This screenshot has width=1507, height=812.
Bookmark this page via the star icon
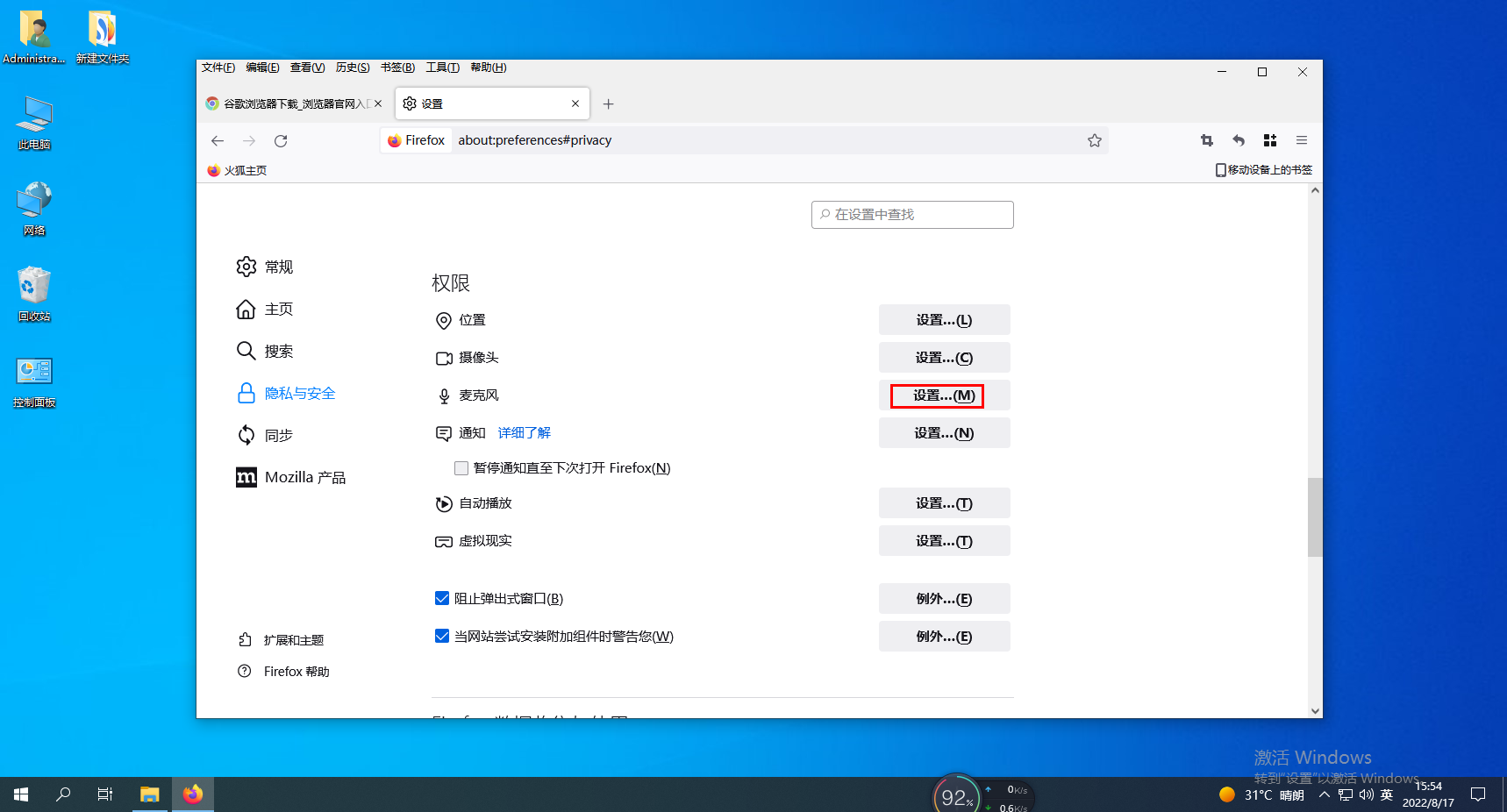coord(1094,140)
